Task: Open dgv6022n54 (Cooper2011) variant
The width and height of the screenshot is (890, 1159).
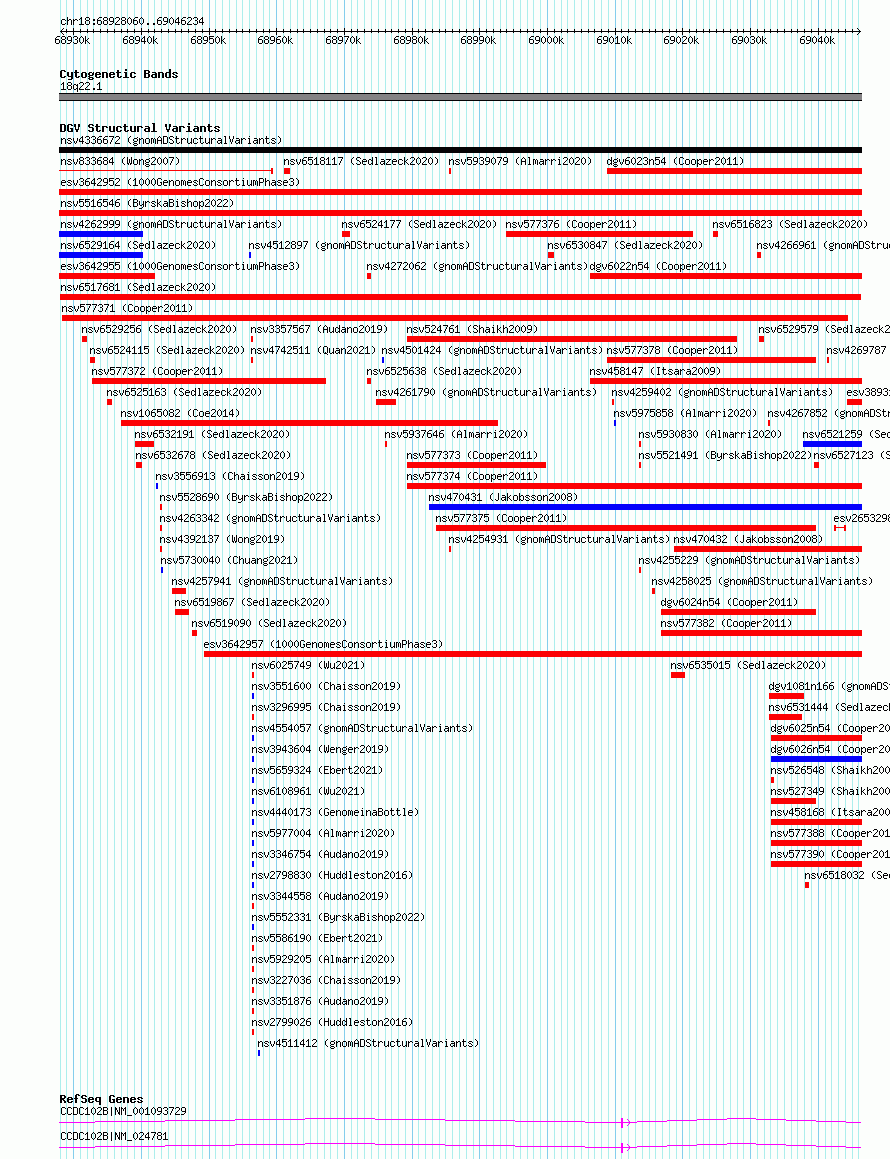Action: coord(659,266)
